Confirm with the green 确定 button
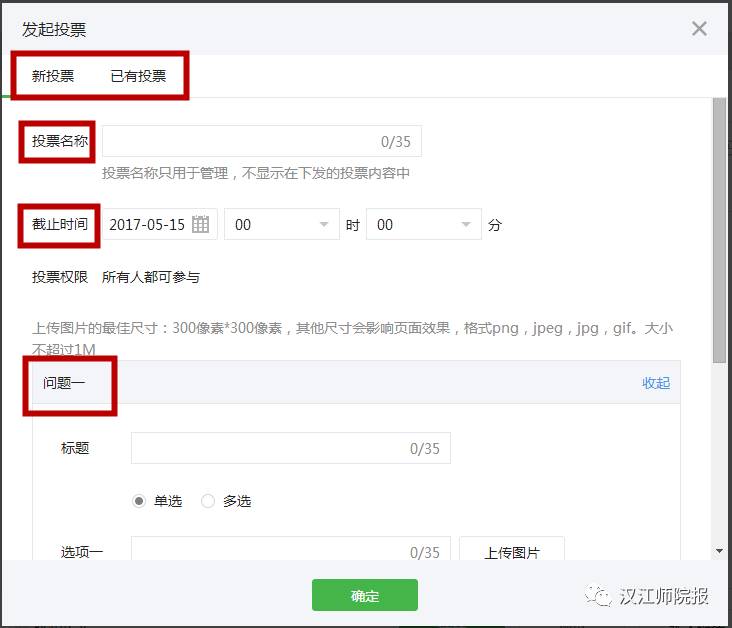The image size is (732, 628). pos(365,596)
